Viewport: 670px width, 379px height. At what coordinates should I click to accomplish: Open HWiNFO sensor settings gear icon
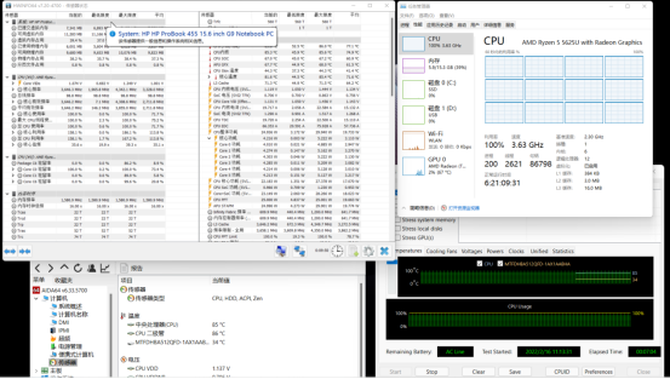pos(368,251)
